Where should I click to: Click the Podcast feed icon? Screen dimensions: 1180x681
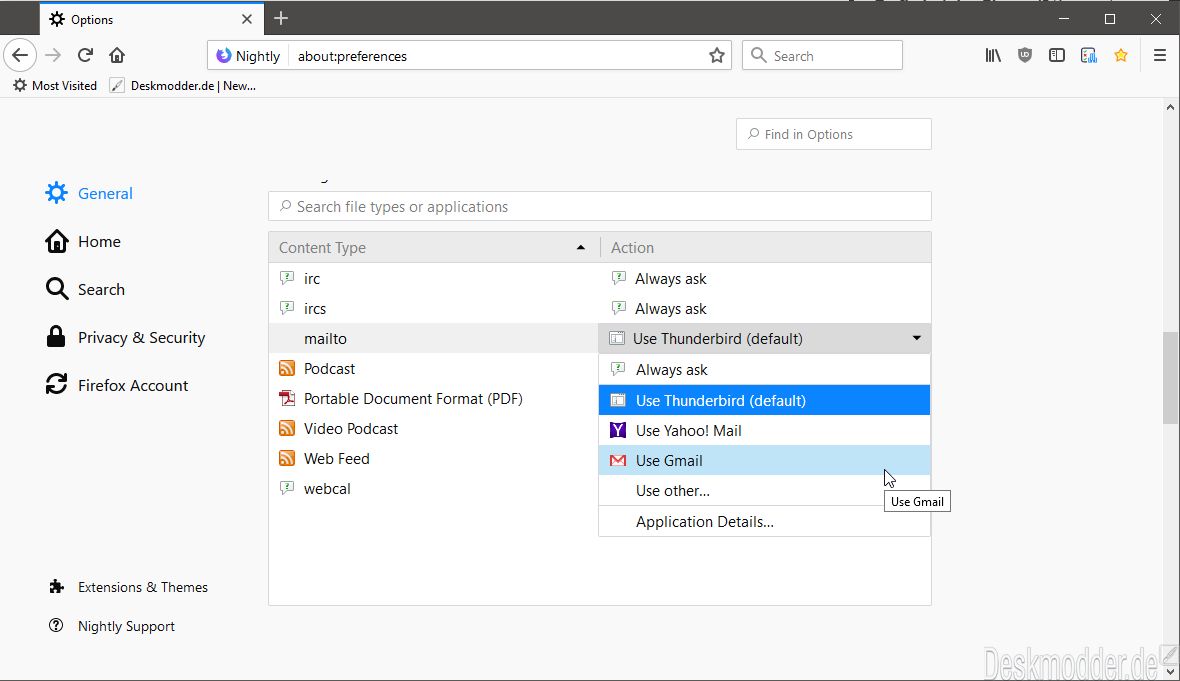coord(287,368)
